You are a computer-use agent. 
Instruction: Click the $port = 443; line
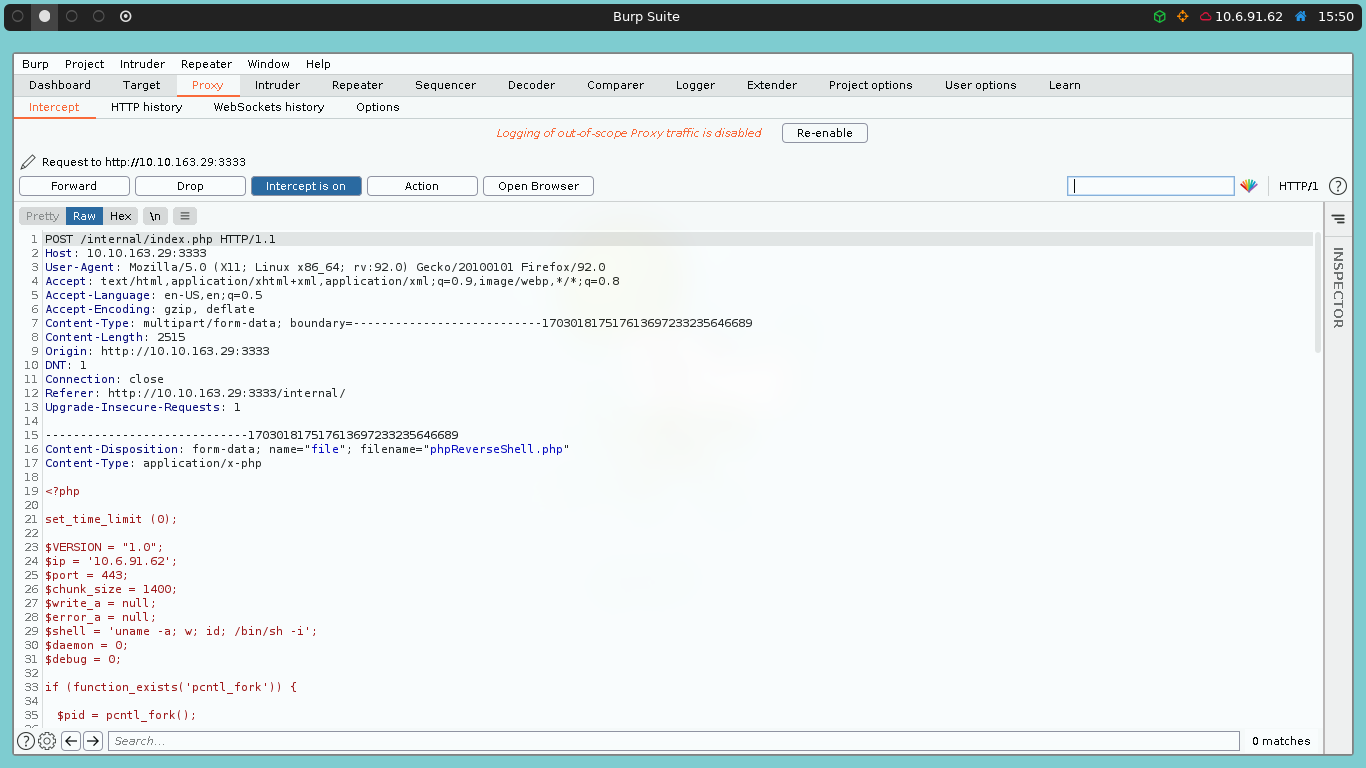pyautogui.click(x=86, y=575)
